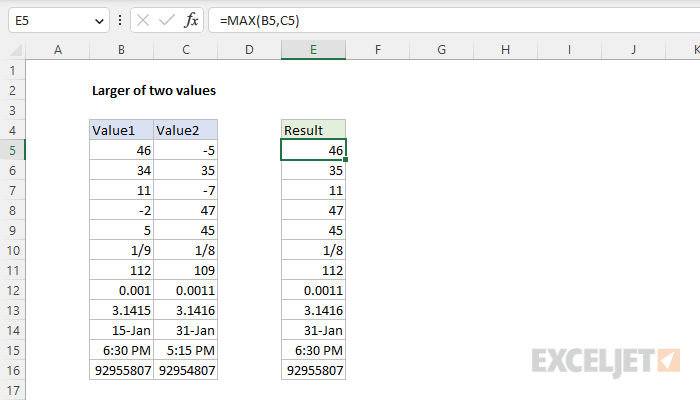Select column G header
Viewport: 700px width, 400px height.
442,50
